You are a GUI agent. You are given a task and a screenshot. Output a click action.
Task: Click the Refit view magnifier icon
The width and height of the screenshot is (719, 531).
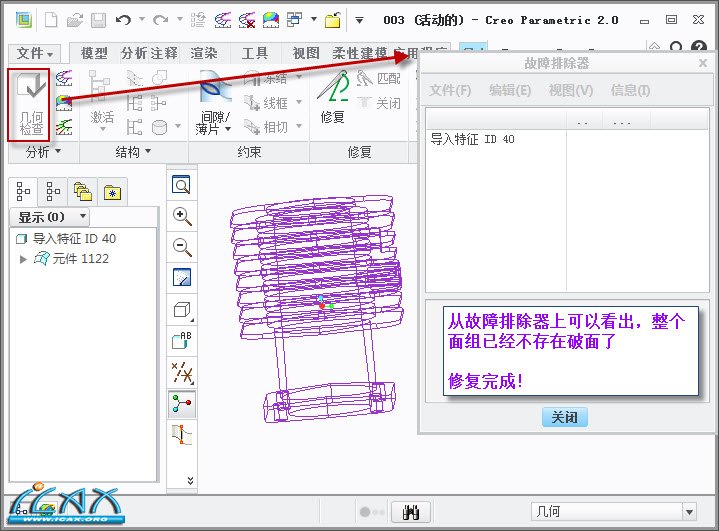pos(182,185)
